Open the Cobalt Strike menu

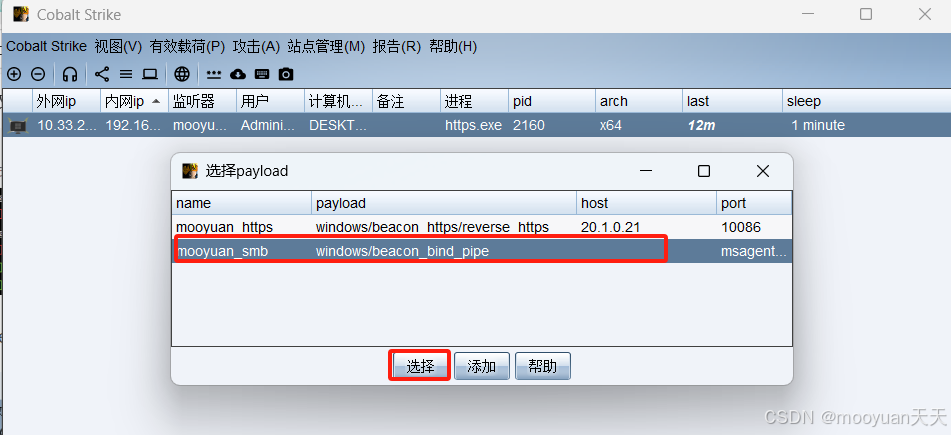pyautogui.click(x=47, y=46)
